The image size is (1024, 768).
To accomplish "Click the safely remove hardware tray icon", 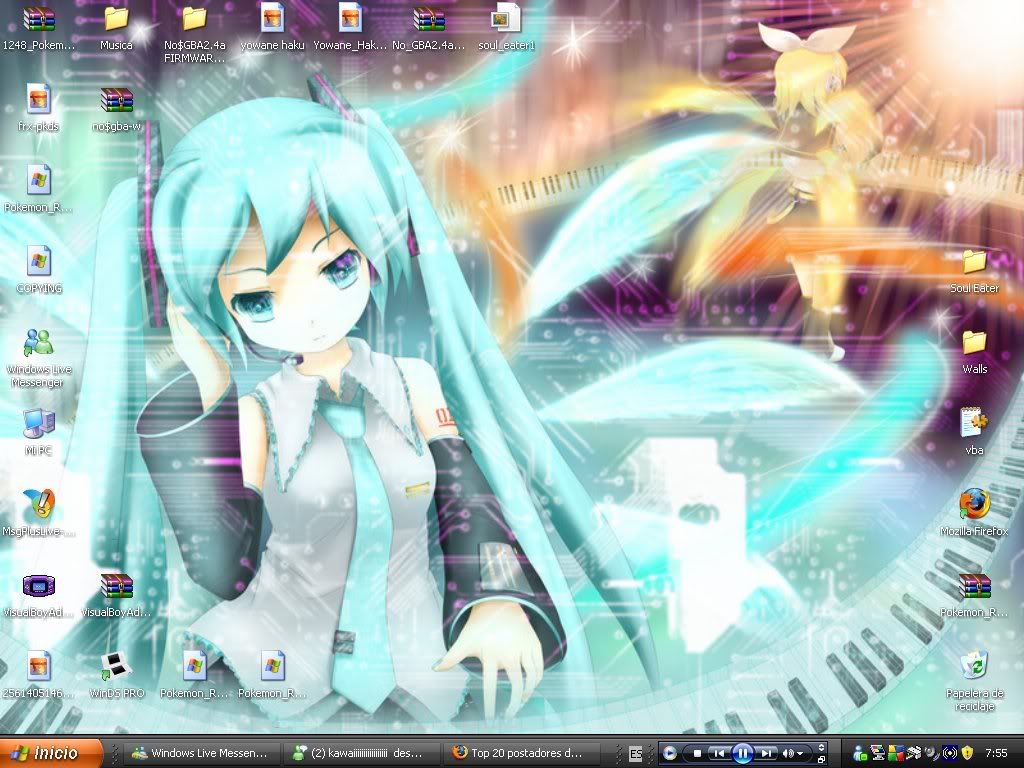I will [914, 754].
